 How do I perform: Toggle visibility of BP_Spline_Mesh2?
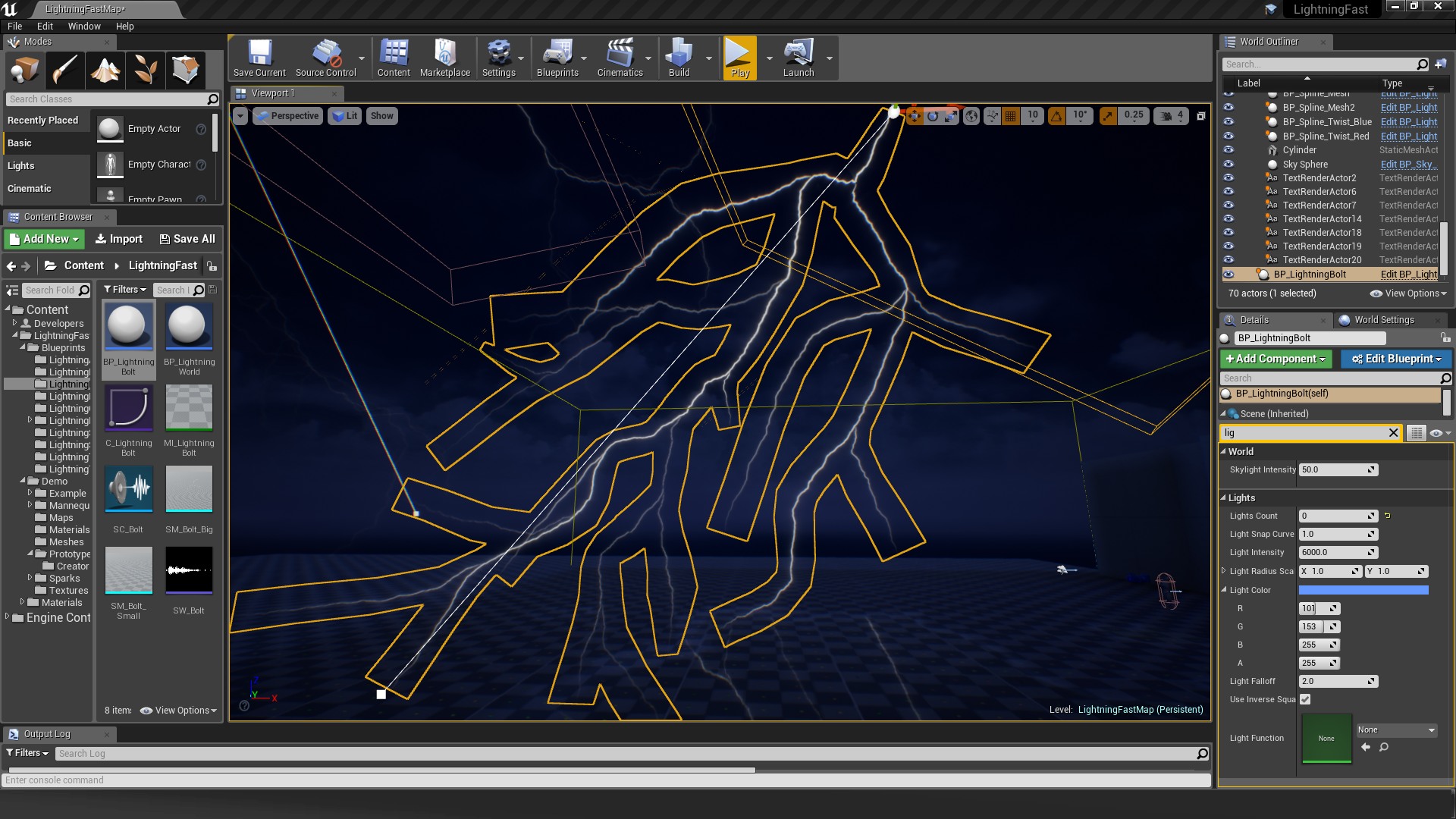(x=1228, y=108)
